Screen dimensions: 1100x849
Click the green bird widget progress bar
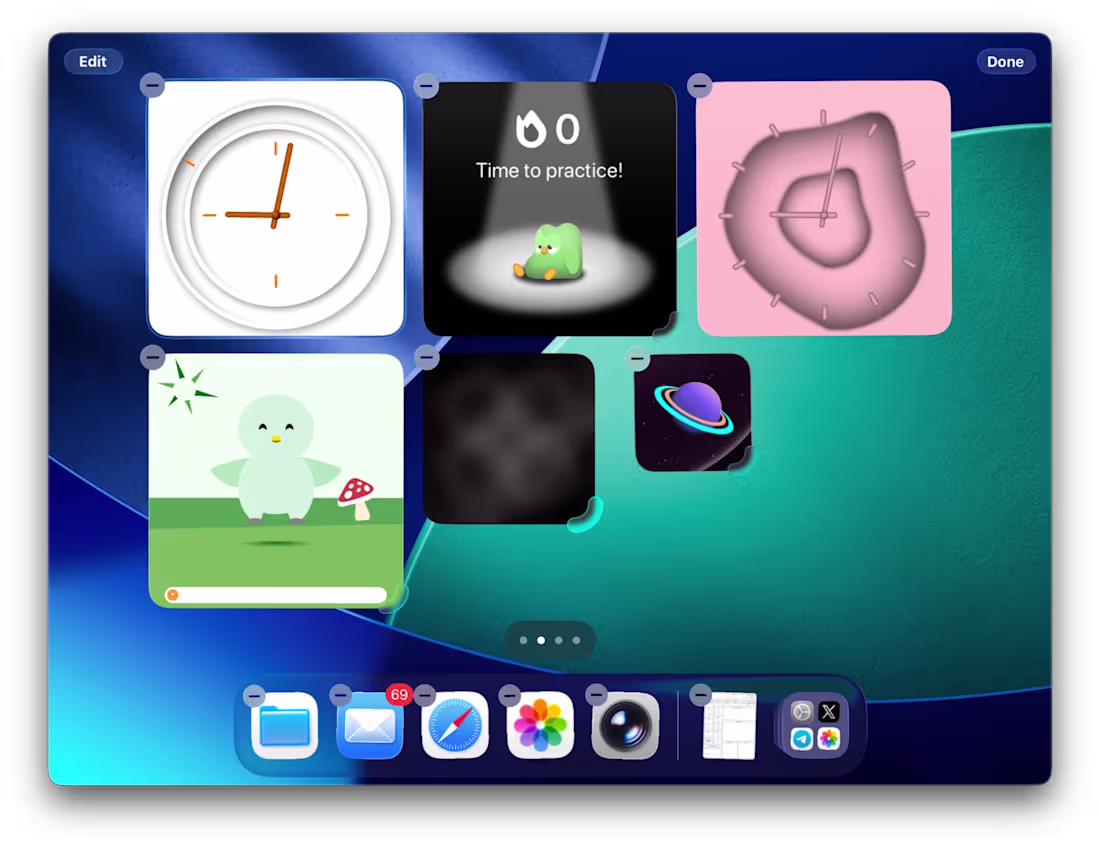[x=276, y=595]
